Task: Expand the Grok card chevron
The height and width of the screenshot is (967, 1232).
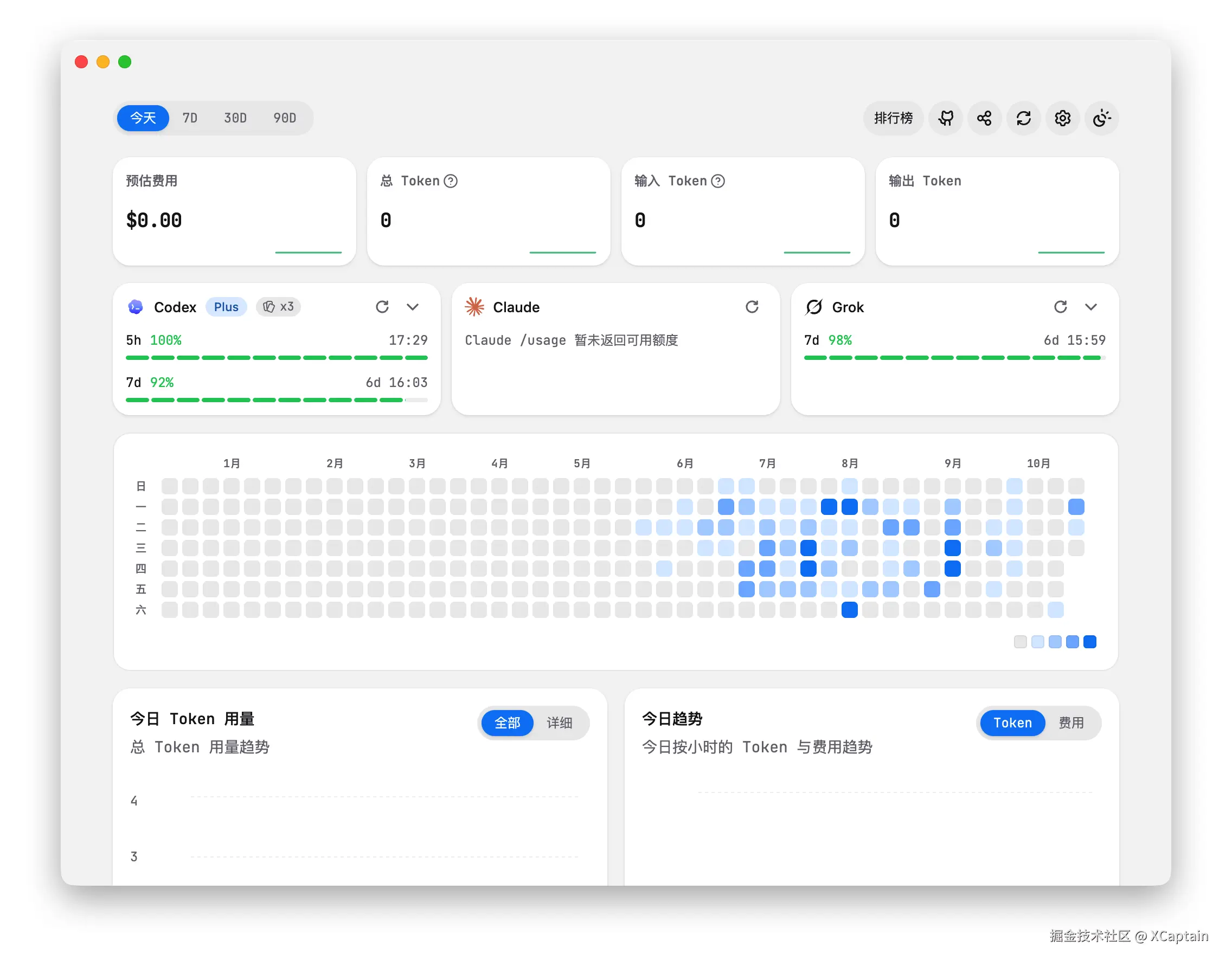Action: click(1091, 306)
